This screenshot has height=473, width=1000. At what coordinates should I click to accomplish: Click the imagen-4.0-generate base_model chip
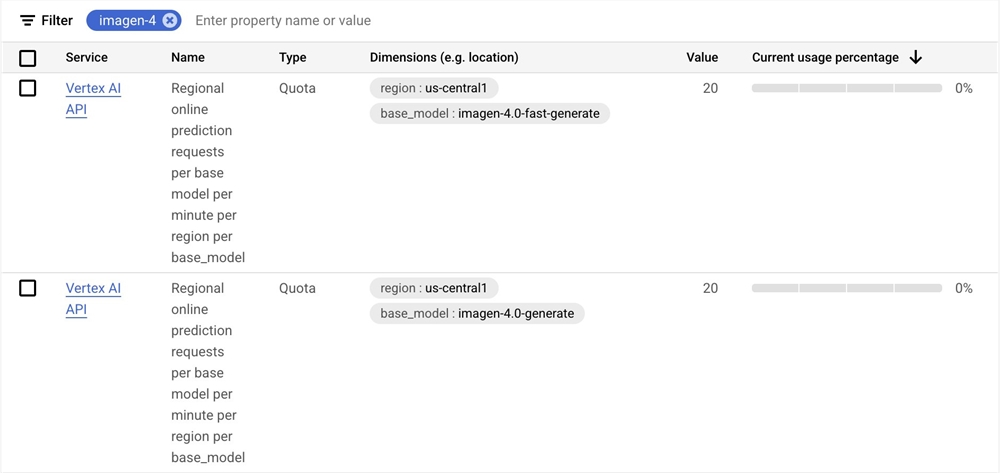pos(477,314)
